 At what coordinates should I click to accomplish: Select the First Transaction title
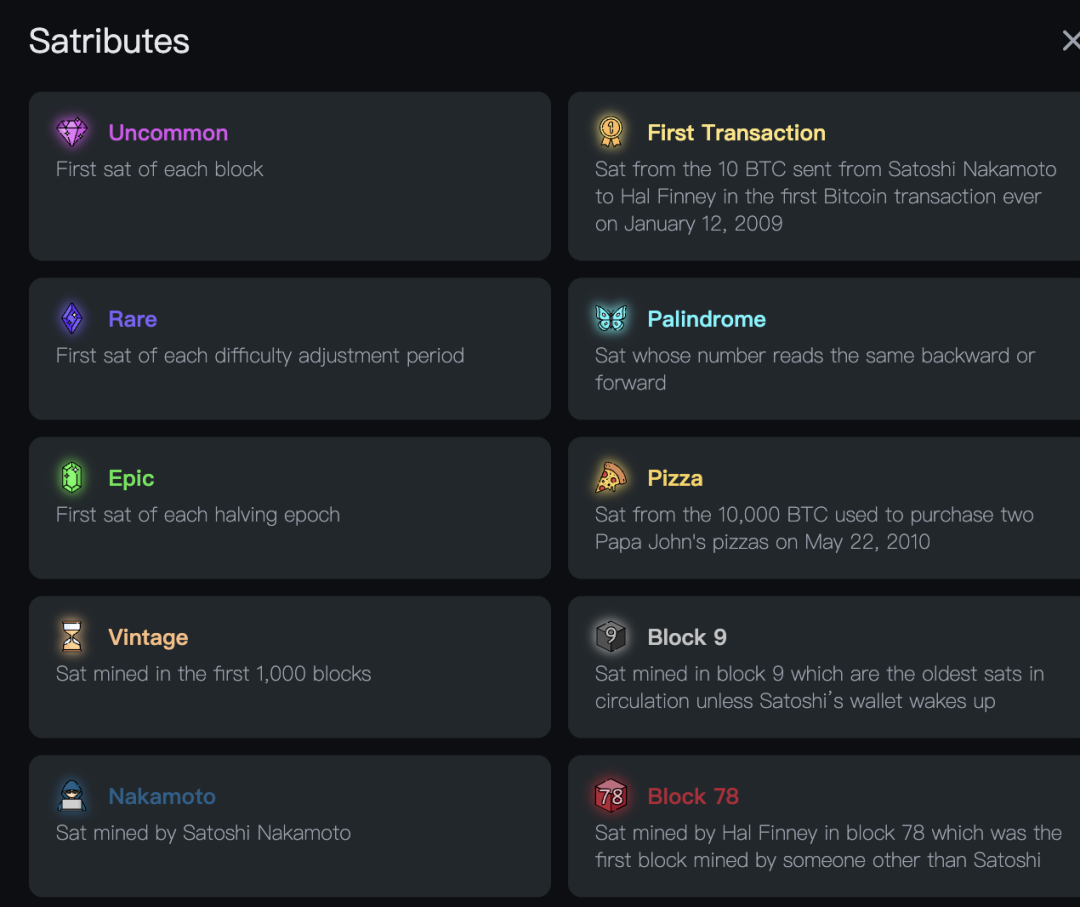[736, 133]
